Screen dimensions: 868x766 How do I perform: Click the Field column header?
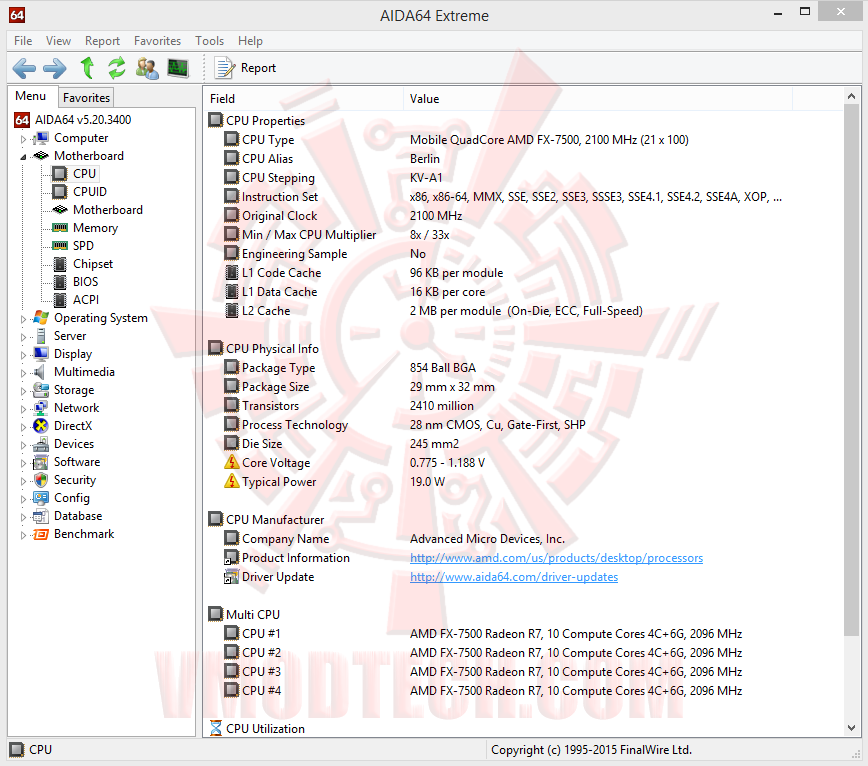click(303, 99)
